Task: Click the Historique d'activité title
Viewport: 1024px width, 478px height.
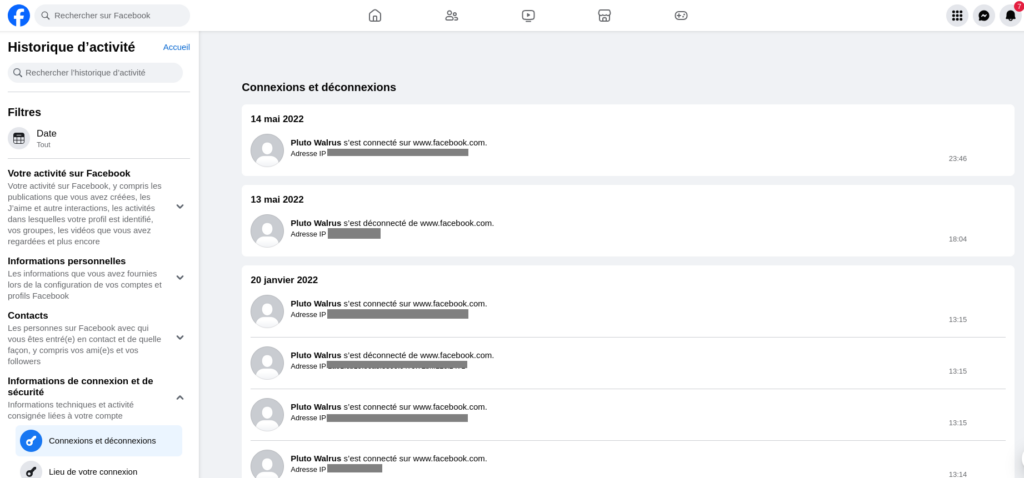Action: pyautogui.click(x=71, y=47)
